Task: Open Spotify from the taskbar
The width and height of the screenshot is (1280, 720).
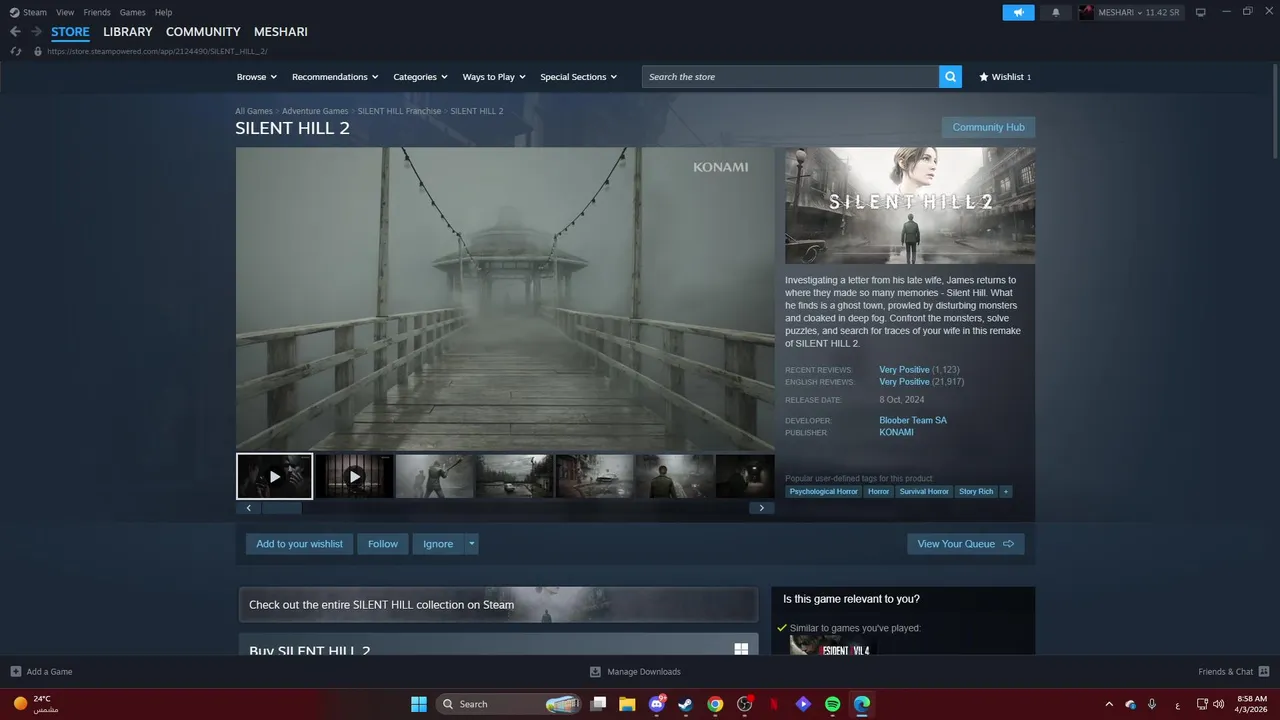Action: (x=833, y=704)
